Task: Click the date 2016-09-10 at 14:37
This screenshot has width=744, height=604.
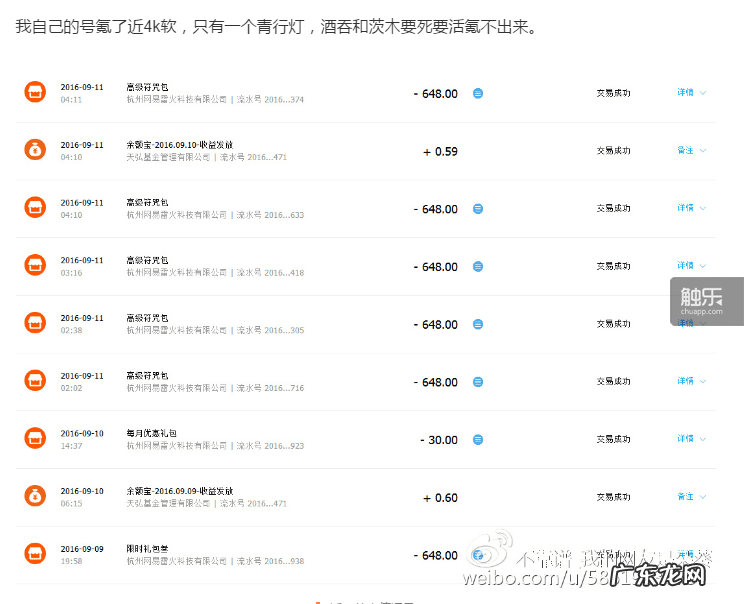Action: coord(82,434)
